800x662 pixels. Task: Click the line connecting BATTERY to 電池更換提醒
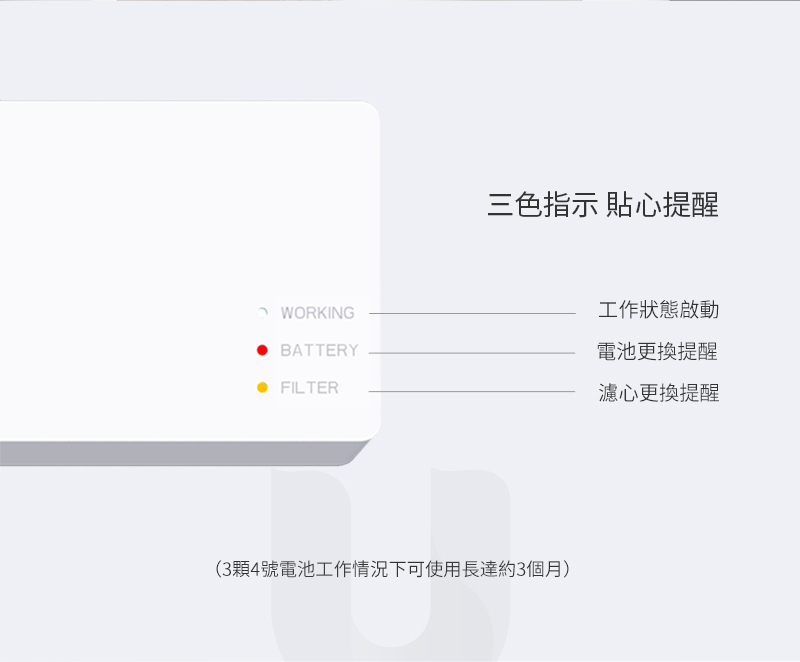tap(472, 353)
